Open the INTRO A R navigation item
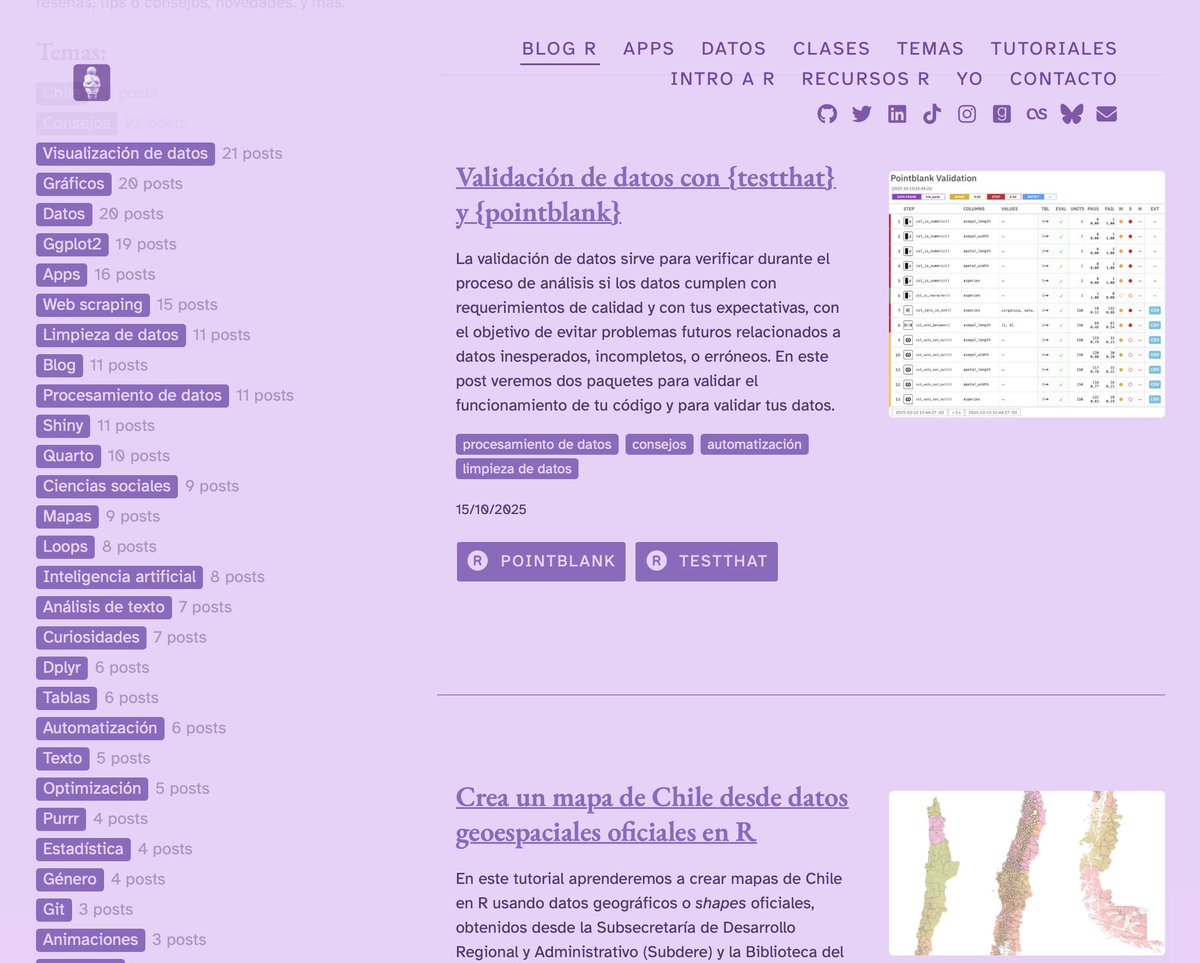This screenshot has height=963, width=1200. tap(723, 78)
